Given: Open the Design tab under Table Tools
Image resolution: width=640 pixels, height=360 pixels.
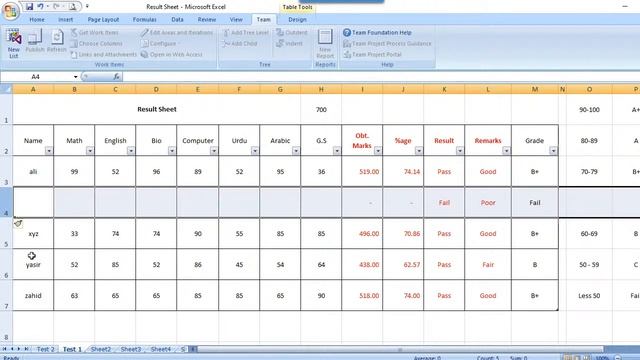Looking at the screenshot, I should [297, 19].
